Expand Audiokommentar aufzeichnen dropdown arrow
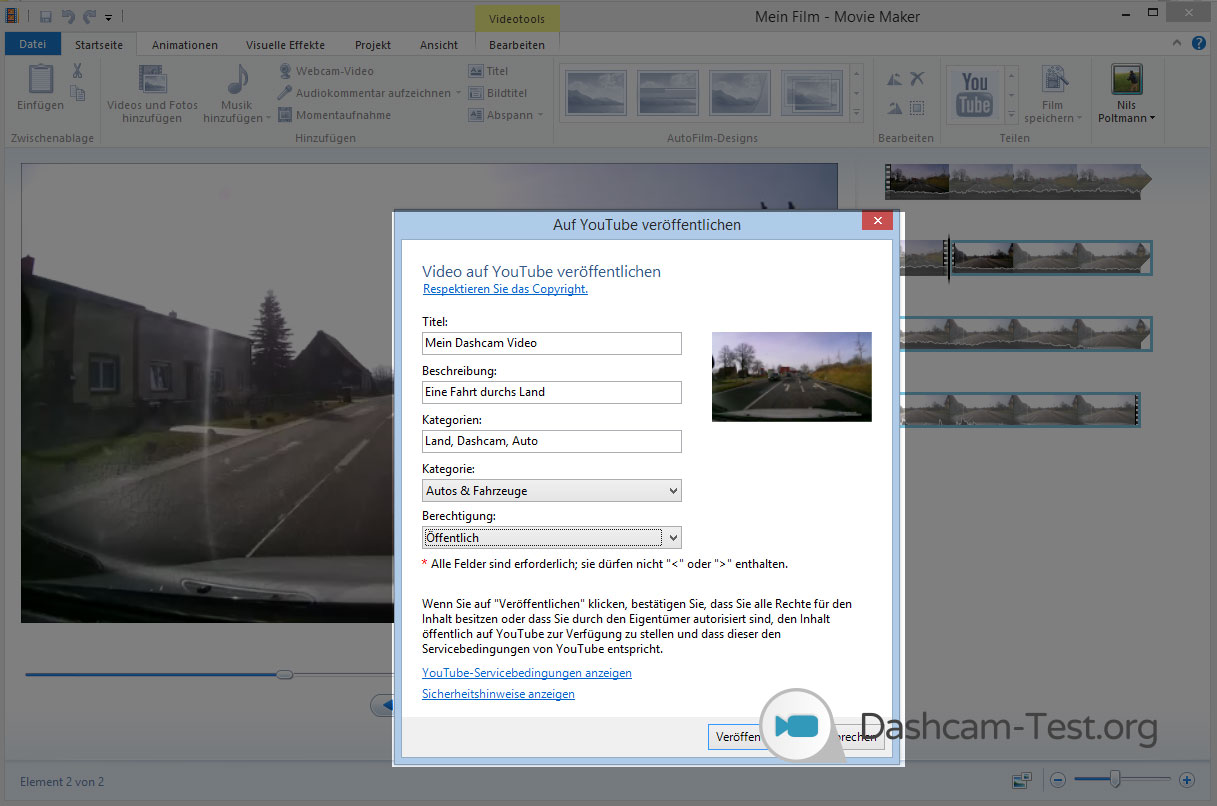1217x806 pixels. click(458, 93)
